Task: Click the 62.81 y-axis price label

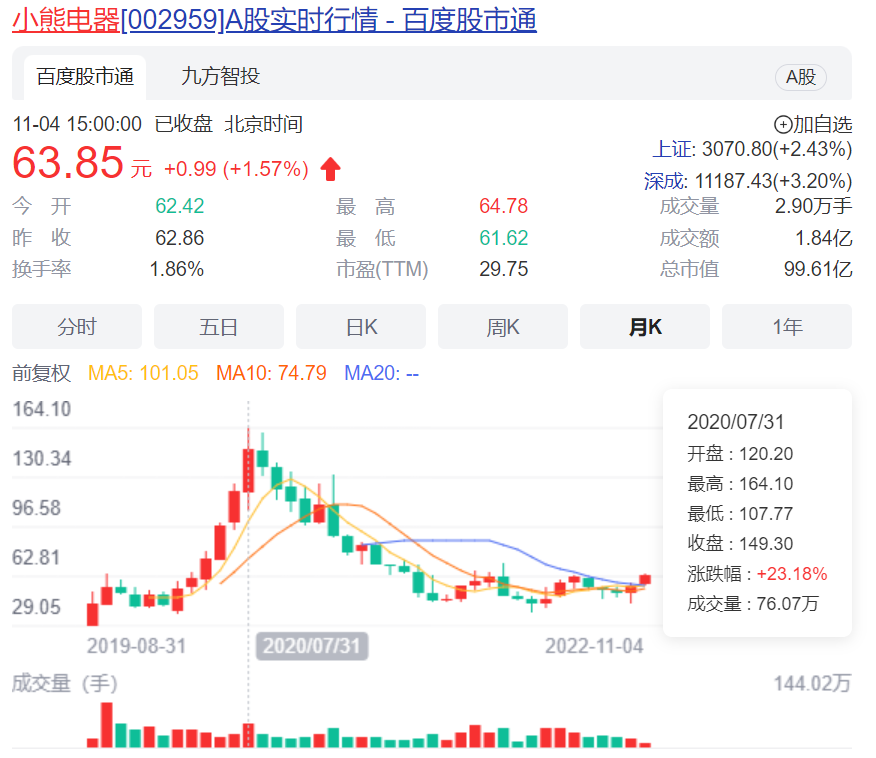Action: pos(36,557)
